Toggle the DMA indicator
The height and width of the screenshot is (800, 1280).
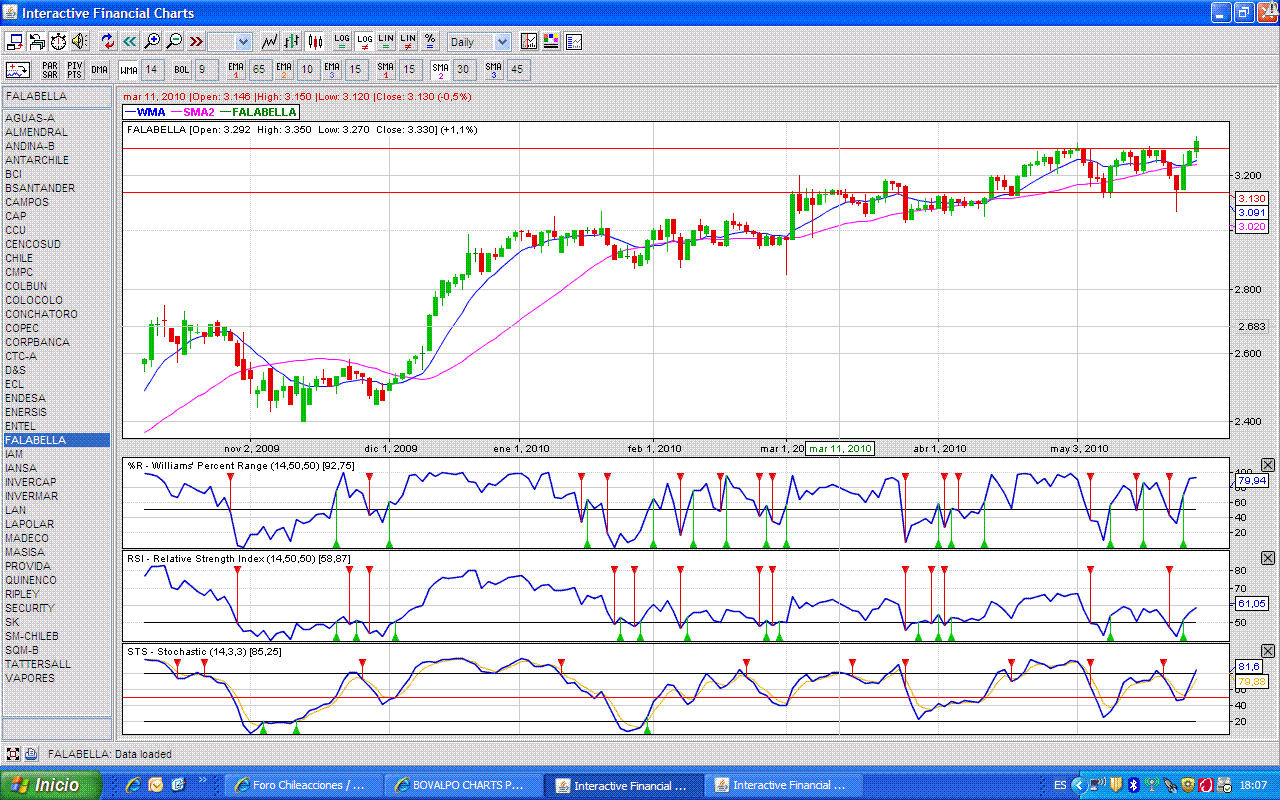pos(99,70)
